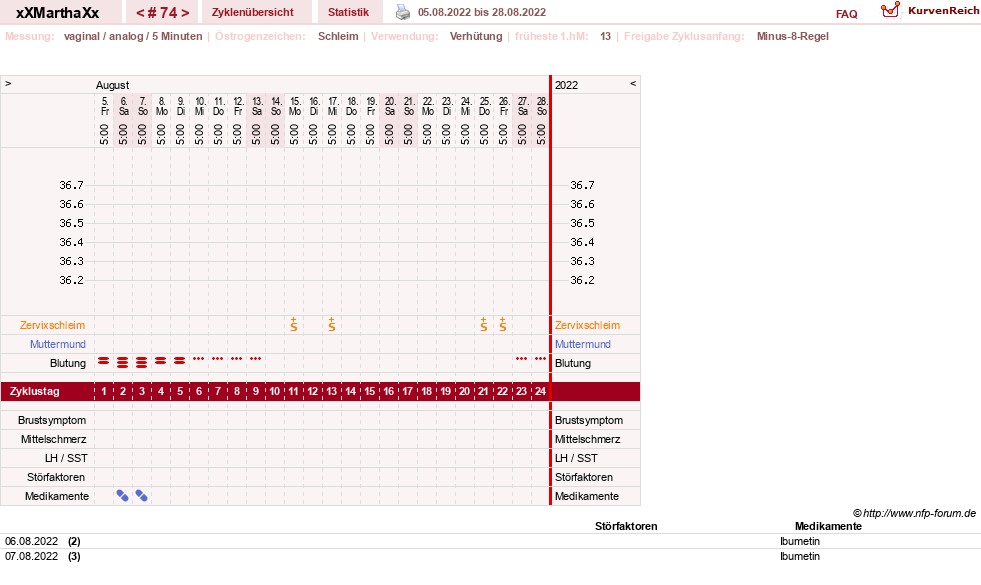Click Ibumetin entry in 06.08.2022 row
Viewport: 981px width, 585px height.
(800, 541)
